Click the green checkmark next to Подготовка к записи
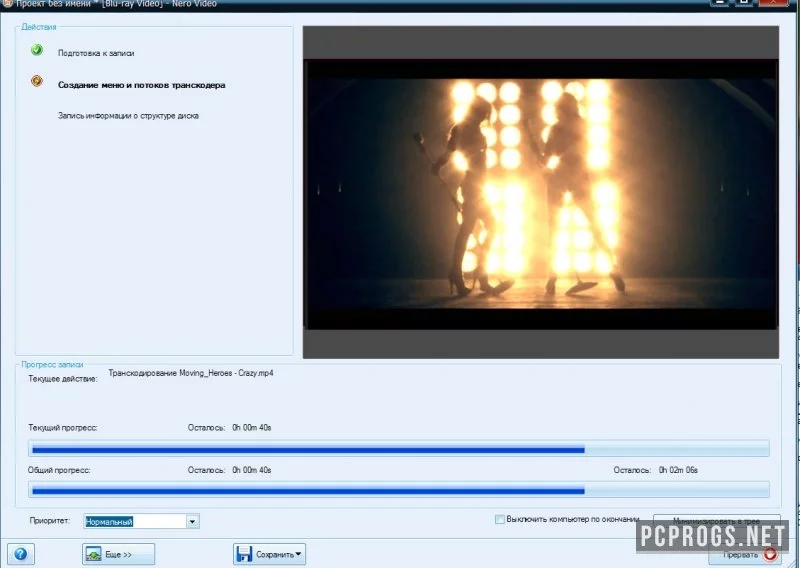Image resolution: width=800 pixels, height=568 pixels. [37, 50]
